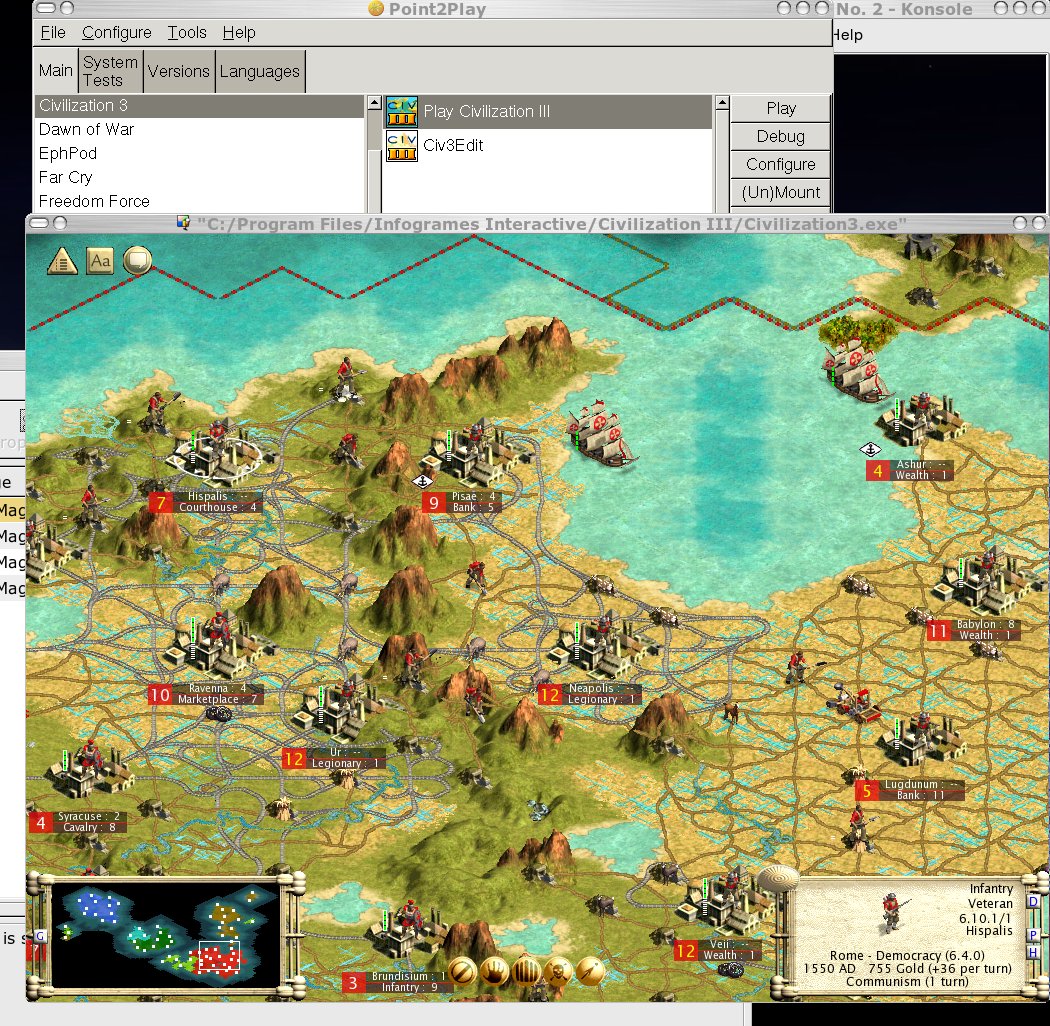Open the Tools menu in Point2Play
The height and width of the screenshot is (1026, 1050).
[187, 33]
